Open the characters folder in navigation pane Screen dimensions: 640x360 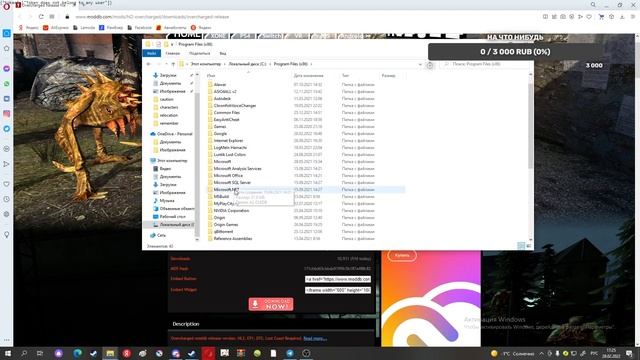point(169,107)
